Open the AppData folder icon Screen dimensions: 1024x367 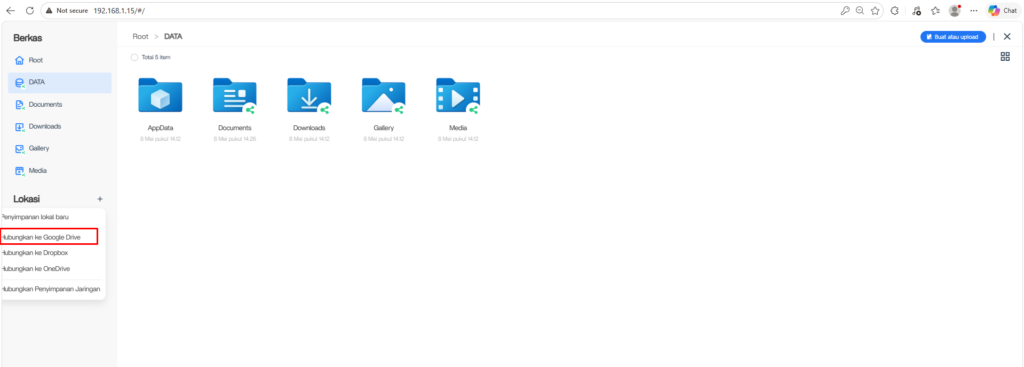point(160,95)
